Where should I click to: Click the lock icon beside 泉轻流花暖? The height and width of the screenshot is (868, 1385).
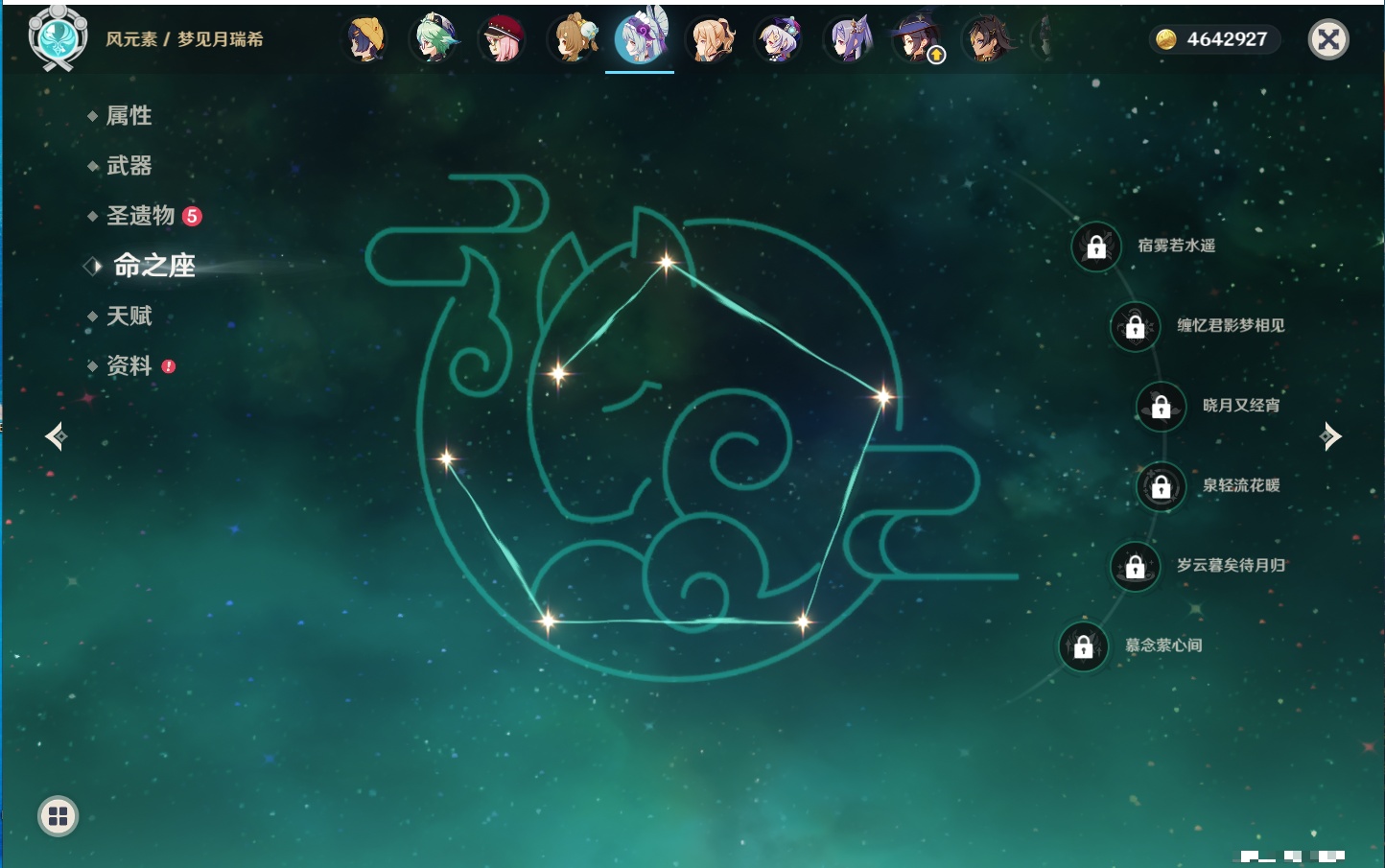(1162, 486)
